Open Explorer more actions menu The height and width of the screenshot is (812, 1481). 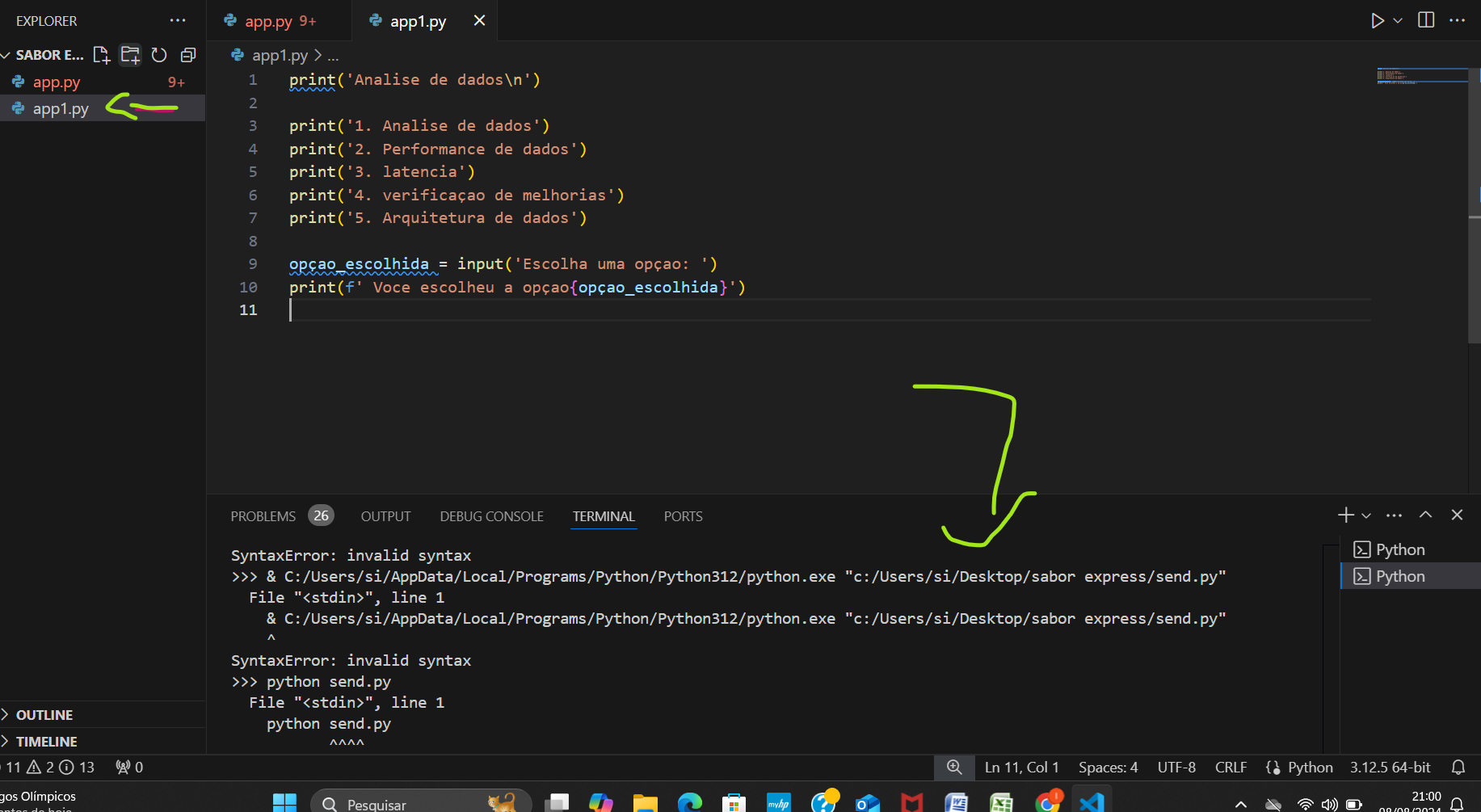pyautogui.click(x=178, y=20)
